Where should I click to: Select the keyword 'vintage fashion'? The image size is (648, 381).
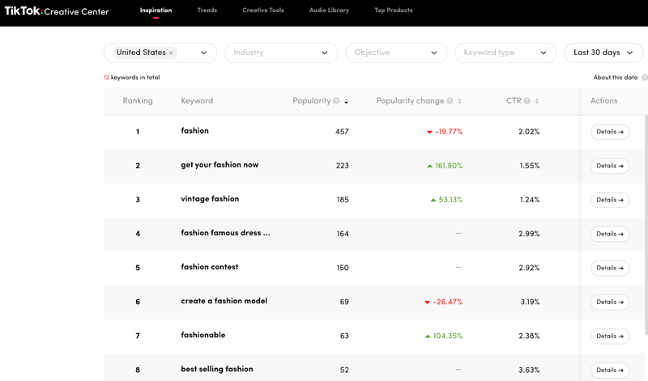210,199
